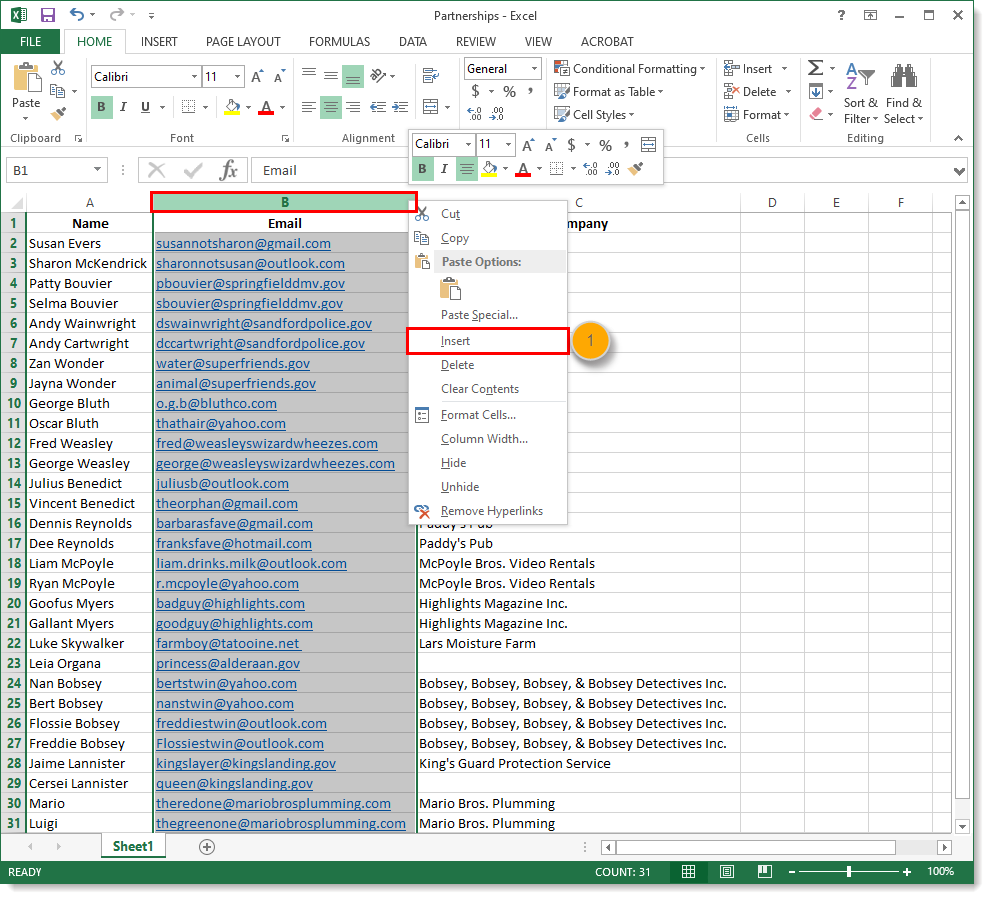Viewport: 989px width, 899px height.
Task: Toggle Bottom Align in the ribbon
Action: 353,77
